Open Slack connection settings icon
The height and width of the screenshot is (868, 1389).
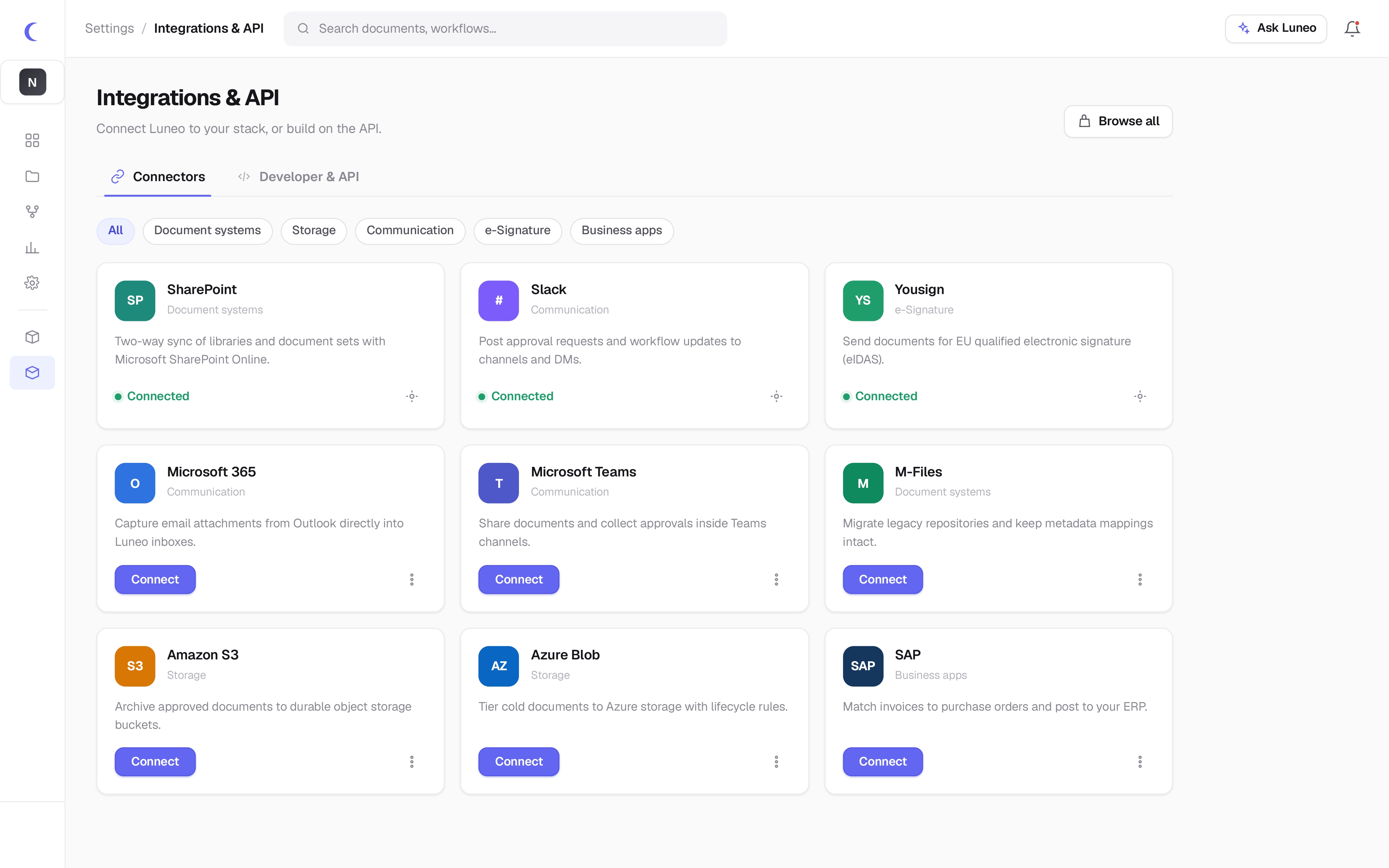776,396
